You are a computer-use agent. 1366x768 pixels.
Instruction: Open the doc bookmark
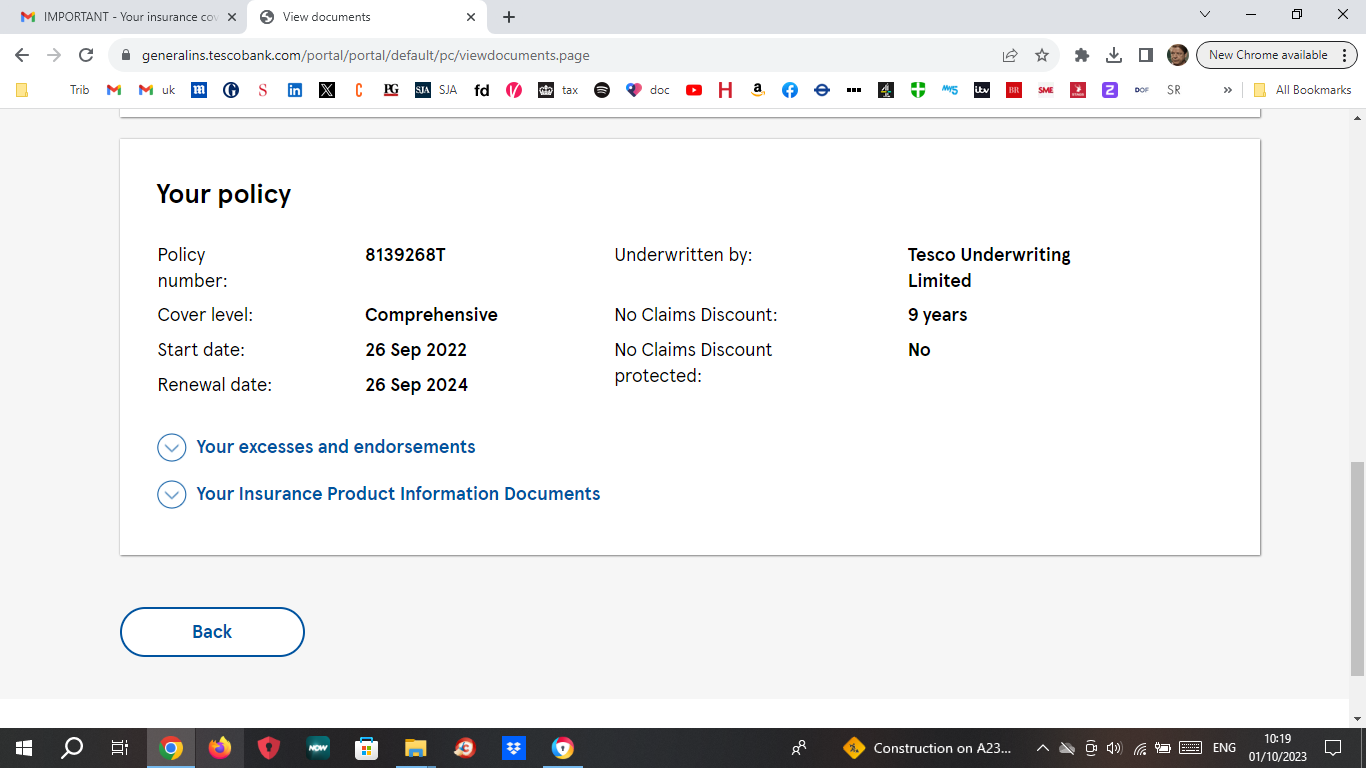[x=648, y=90]
